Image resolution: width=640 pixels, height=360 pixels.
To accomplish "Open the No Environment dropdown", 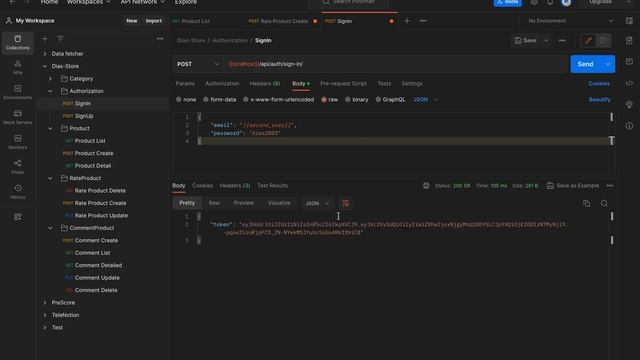I will [x=570, y=21].
